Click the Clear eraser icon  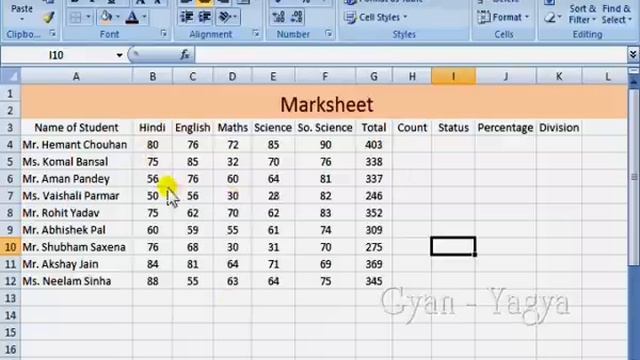550,18
